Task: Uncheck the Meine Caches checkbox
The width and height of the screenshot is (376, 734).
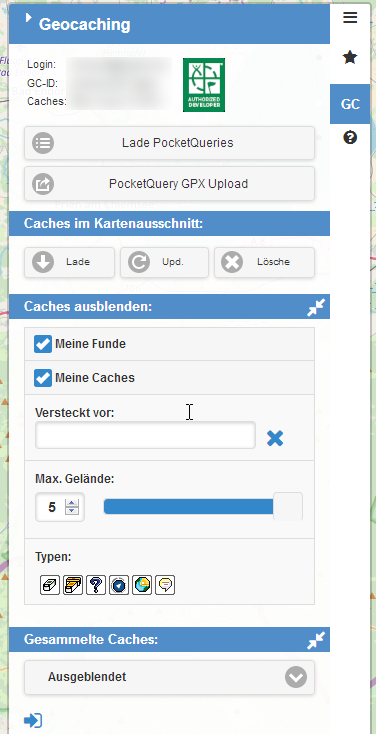Action: click(43, 378)
